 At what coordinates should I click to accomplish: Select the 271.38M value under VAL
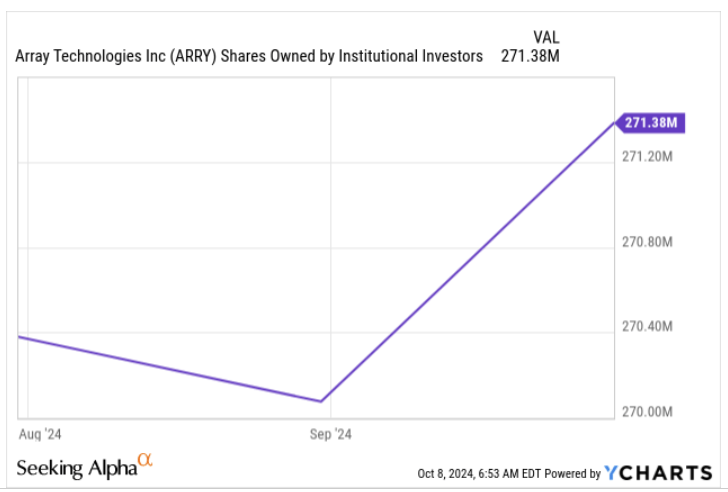(529, 55)
